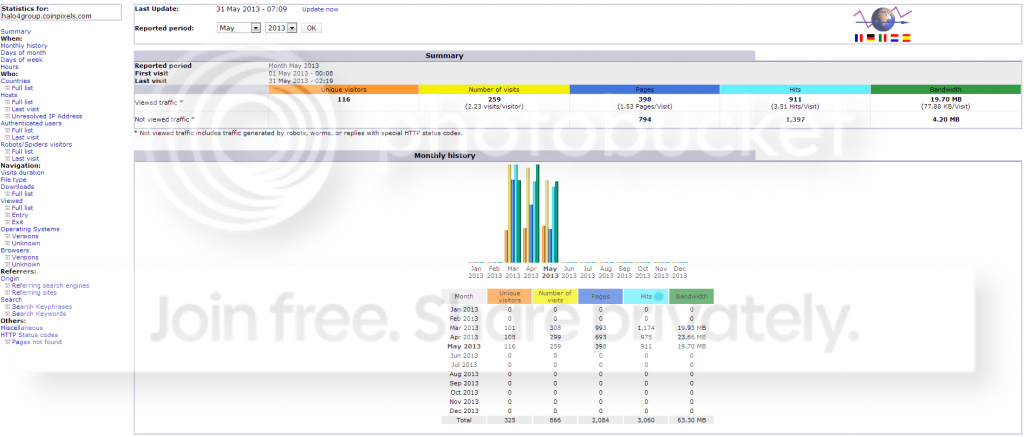Viewport: 1024px width, 437px height.
Task: Open the Countries report link
Action: (15, 81)
